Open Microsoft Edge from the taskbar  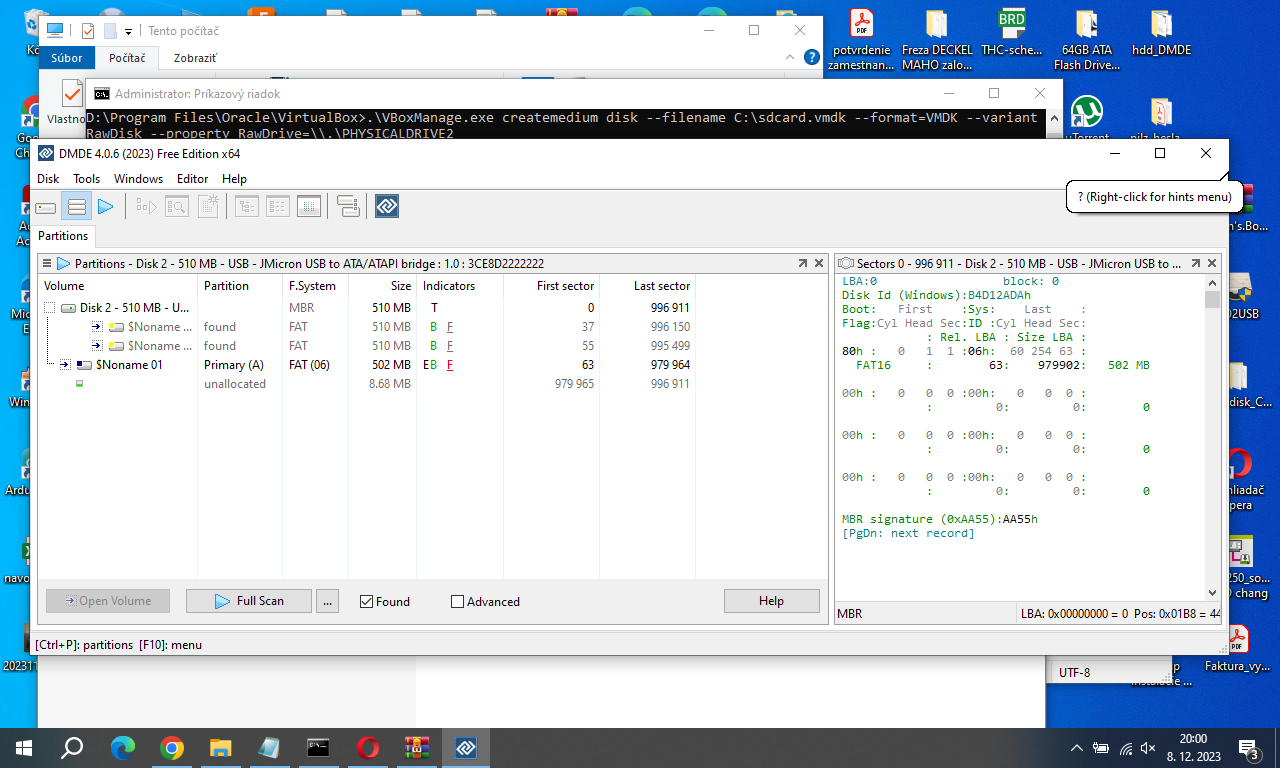122,747
